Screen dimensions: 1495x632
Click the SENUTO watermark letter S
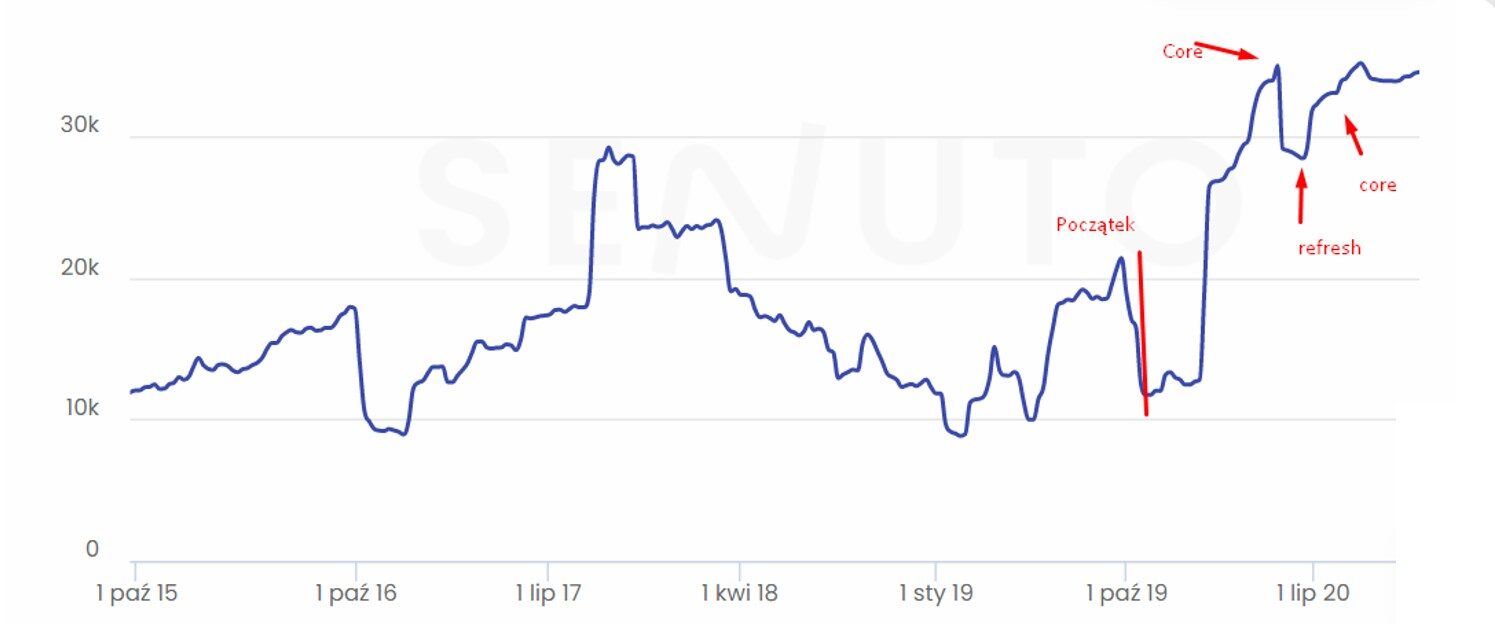[468, 200]
